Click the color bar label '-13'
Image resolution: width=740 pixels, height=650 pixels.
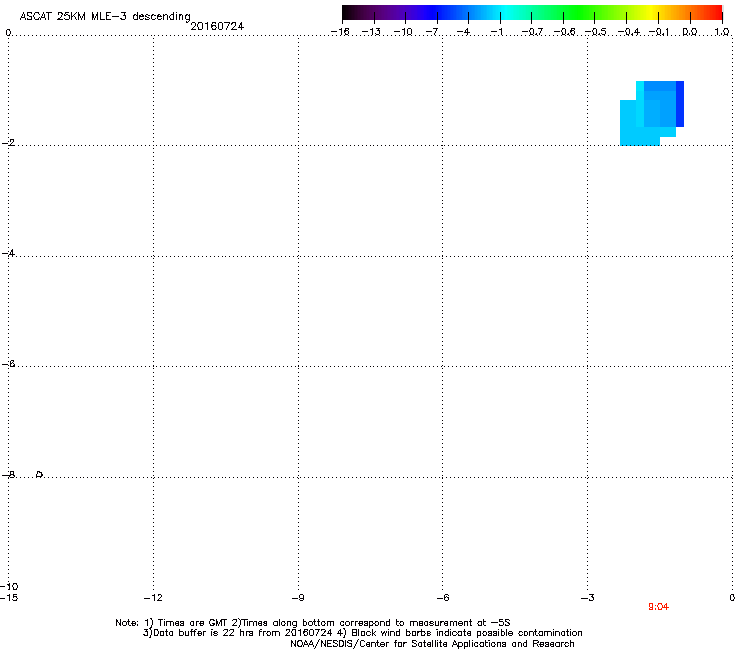tap(371, 32)
